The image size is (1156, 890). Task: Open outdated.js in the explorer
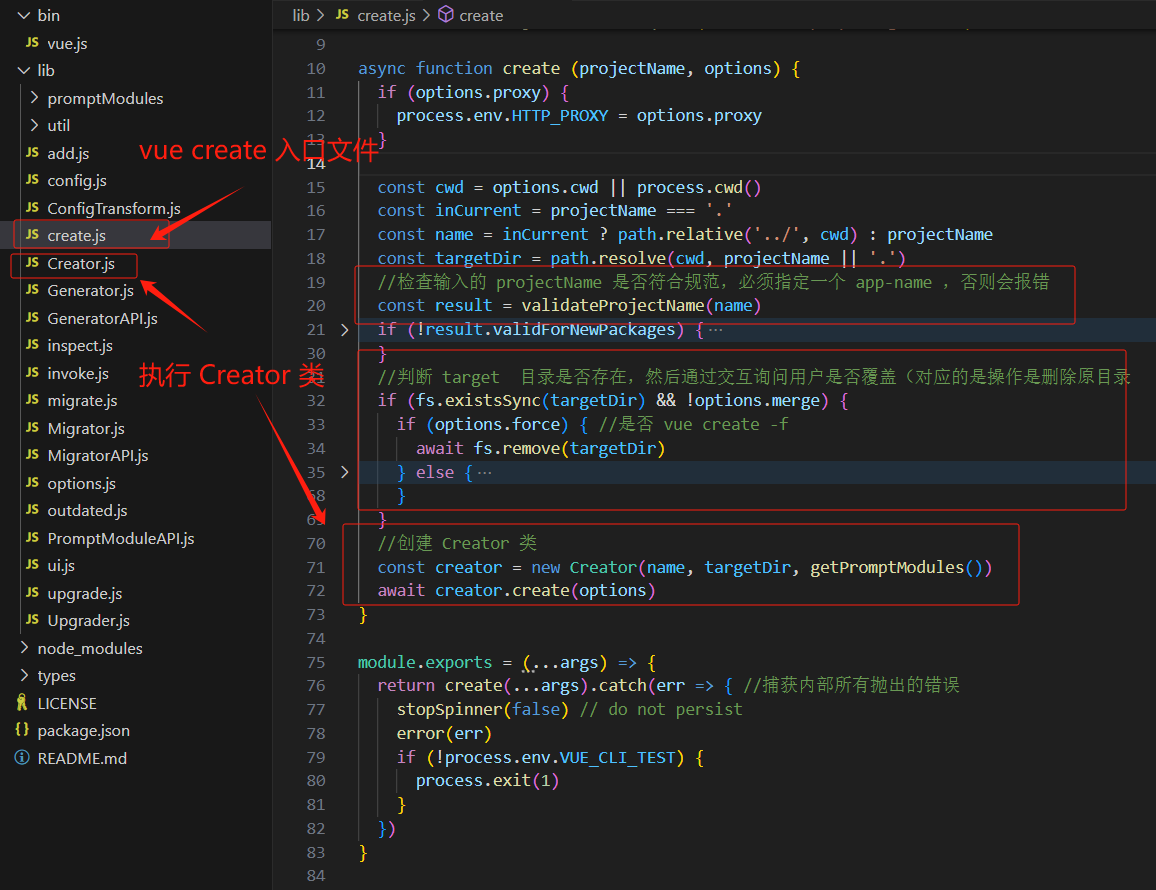87,511
